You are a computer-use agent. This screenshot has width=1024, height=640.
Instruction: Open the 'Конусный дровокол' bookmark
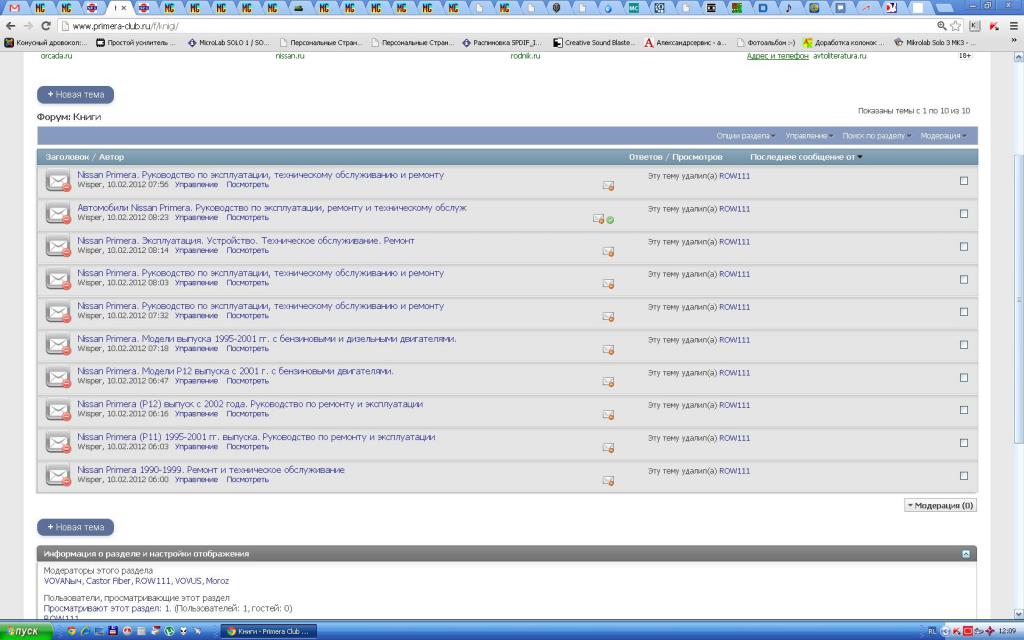(x=46, y=42)
